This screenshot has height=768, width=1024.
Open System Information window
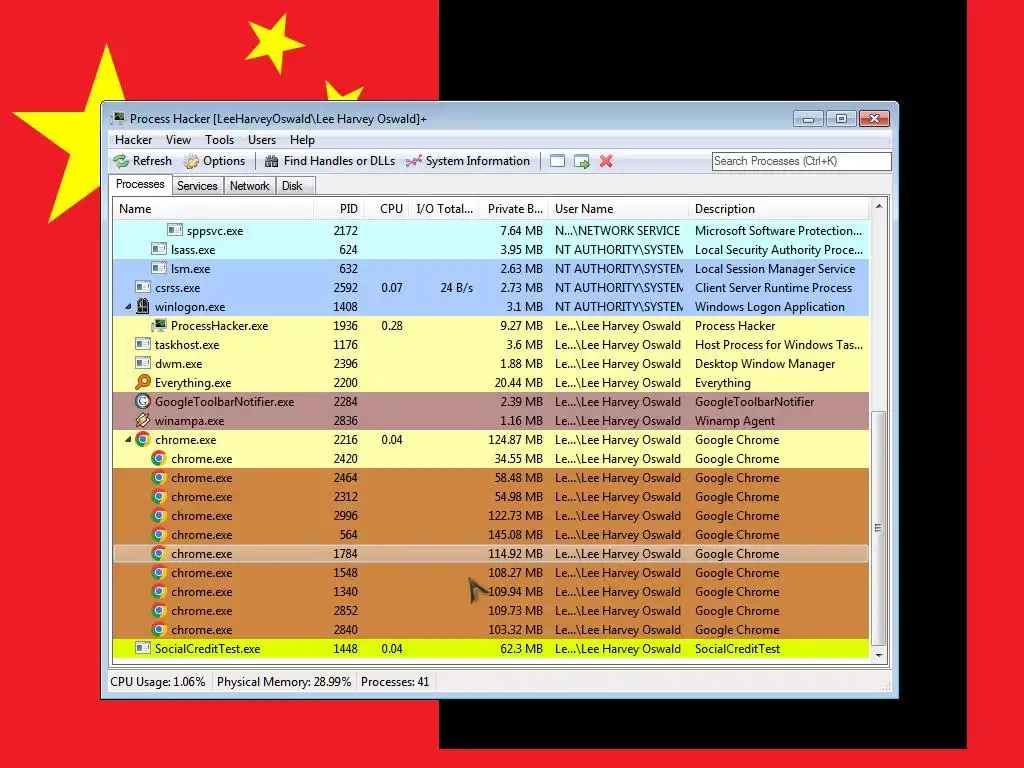[468, 161]
